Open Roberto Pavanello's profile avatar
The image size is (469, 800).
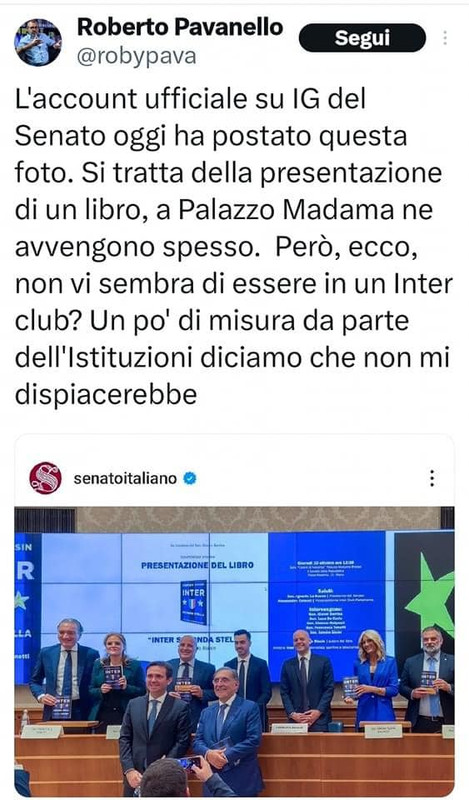38,42
